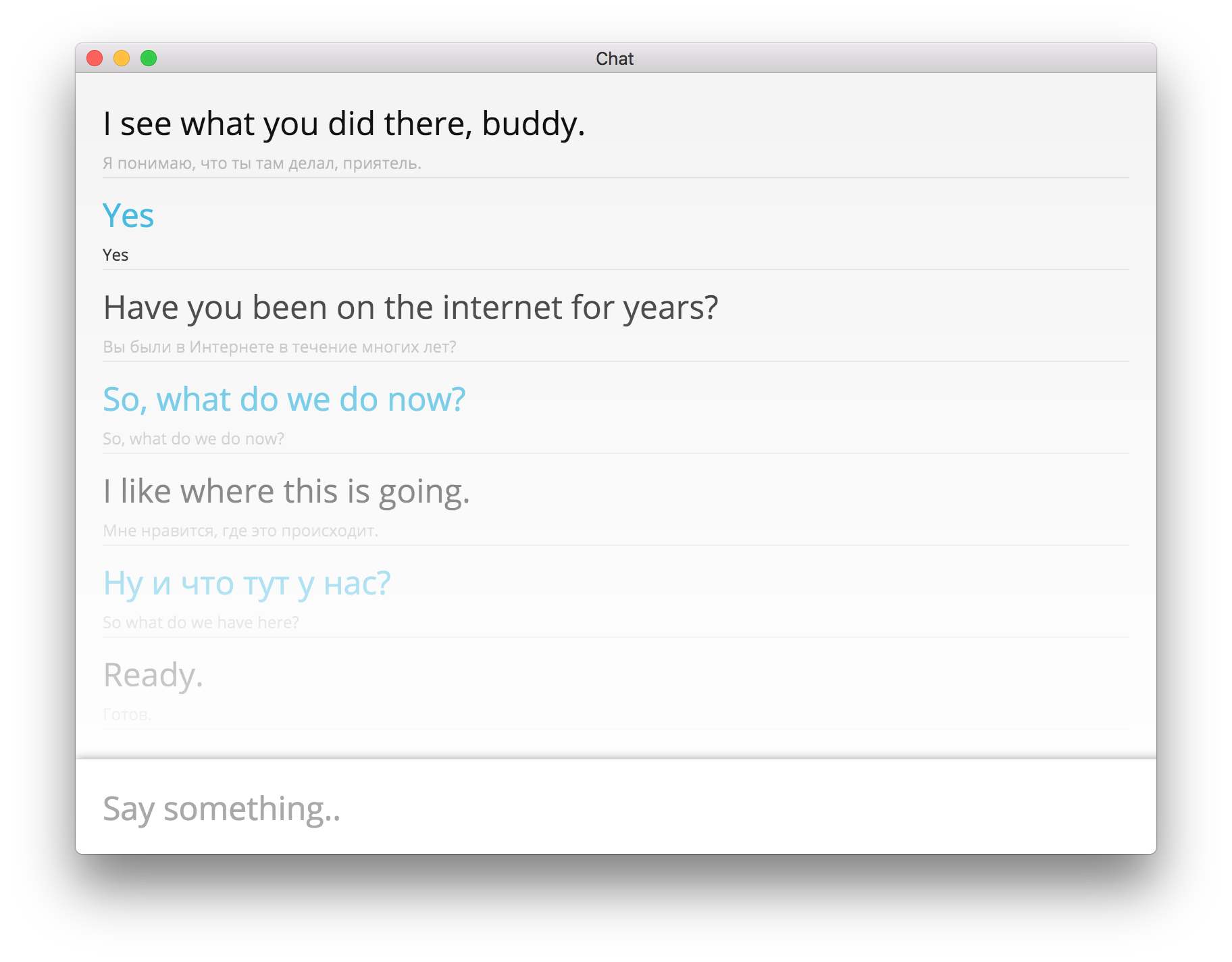Click the small black 'Yes' translation text

point(115,255)
